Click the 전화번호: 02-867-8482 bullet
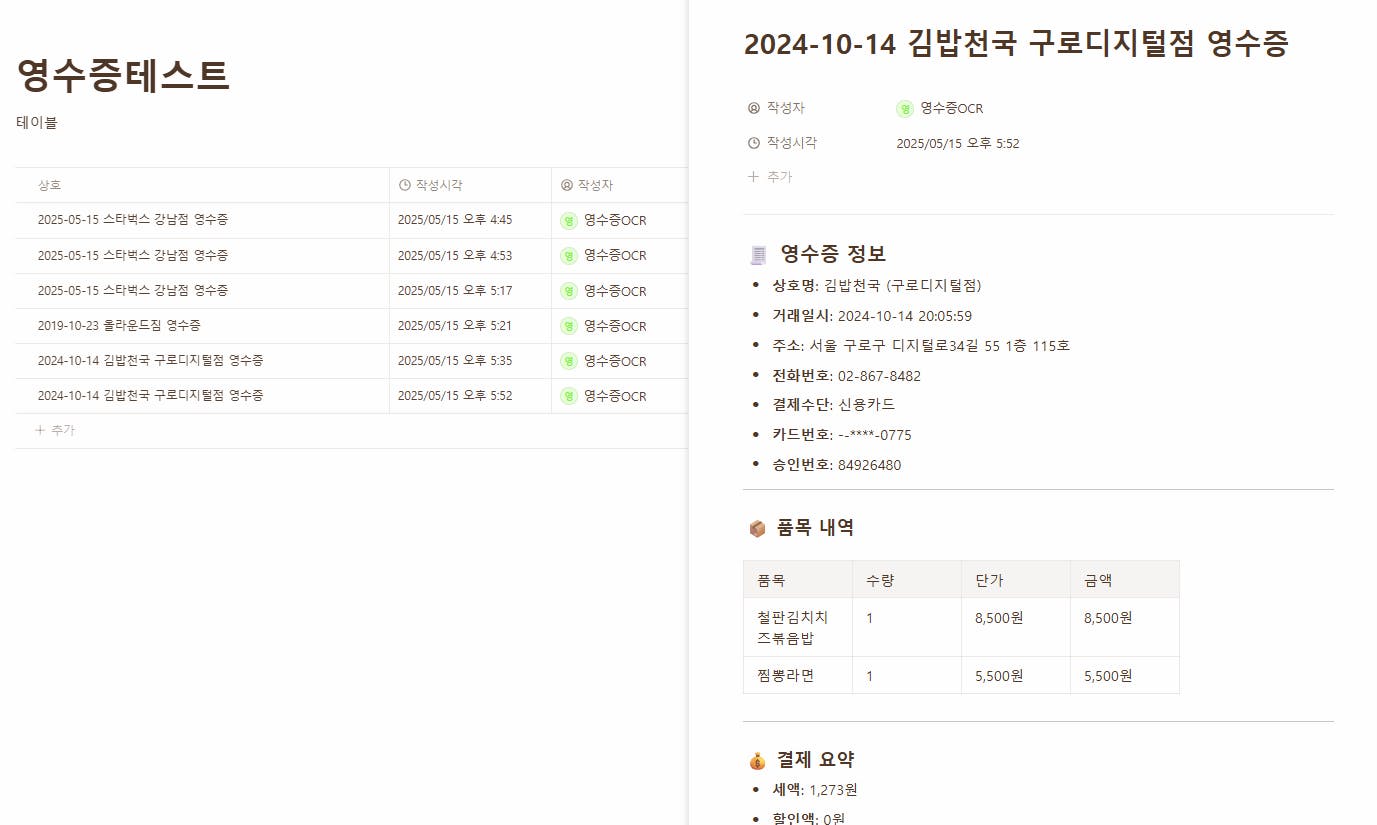This screenshot has width=1377, height=825. point(847,376)
